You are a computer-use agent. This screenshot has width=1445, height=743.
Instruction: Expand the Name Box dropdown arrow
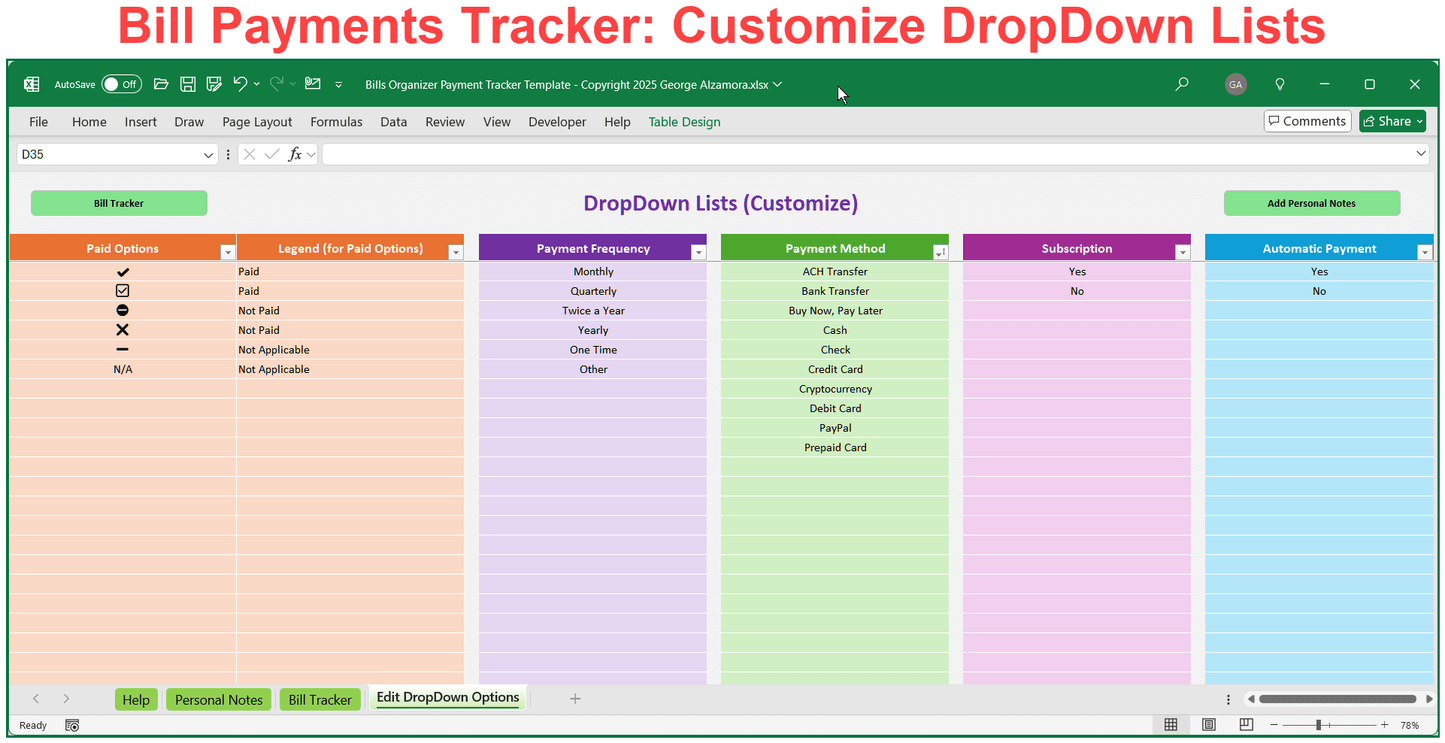pos(208,155)
